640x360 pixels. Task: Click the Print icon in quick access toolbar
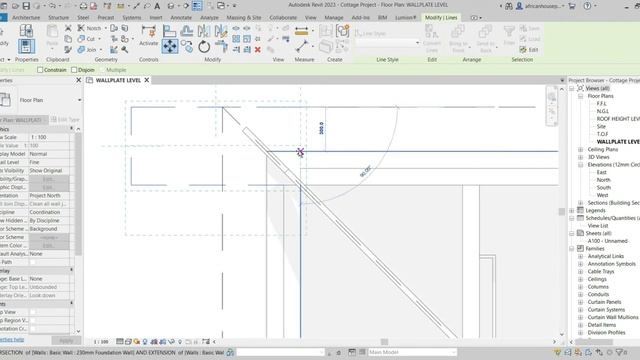(x=83, y=6)
